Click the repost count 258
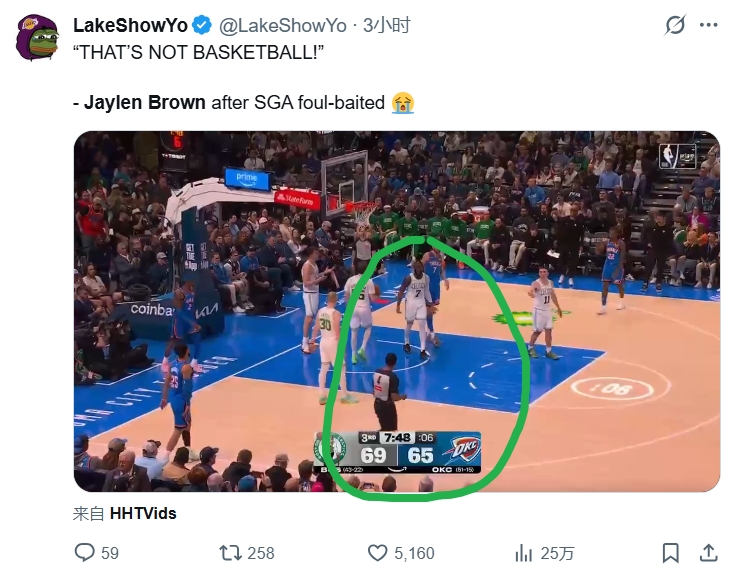 coord(261,553)
